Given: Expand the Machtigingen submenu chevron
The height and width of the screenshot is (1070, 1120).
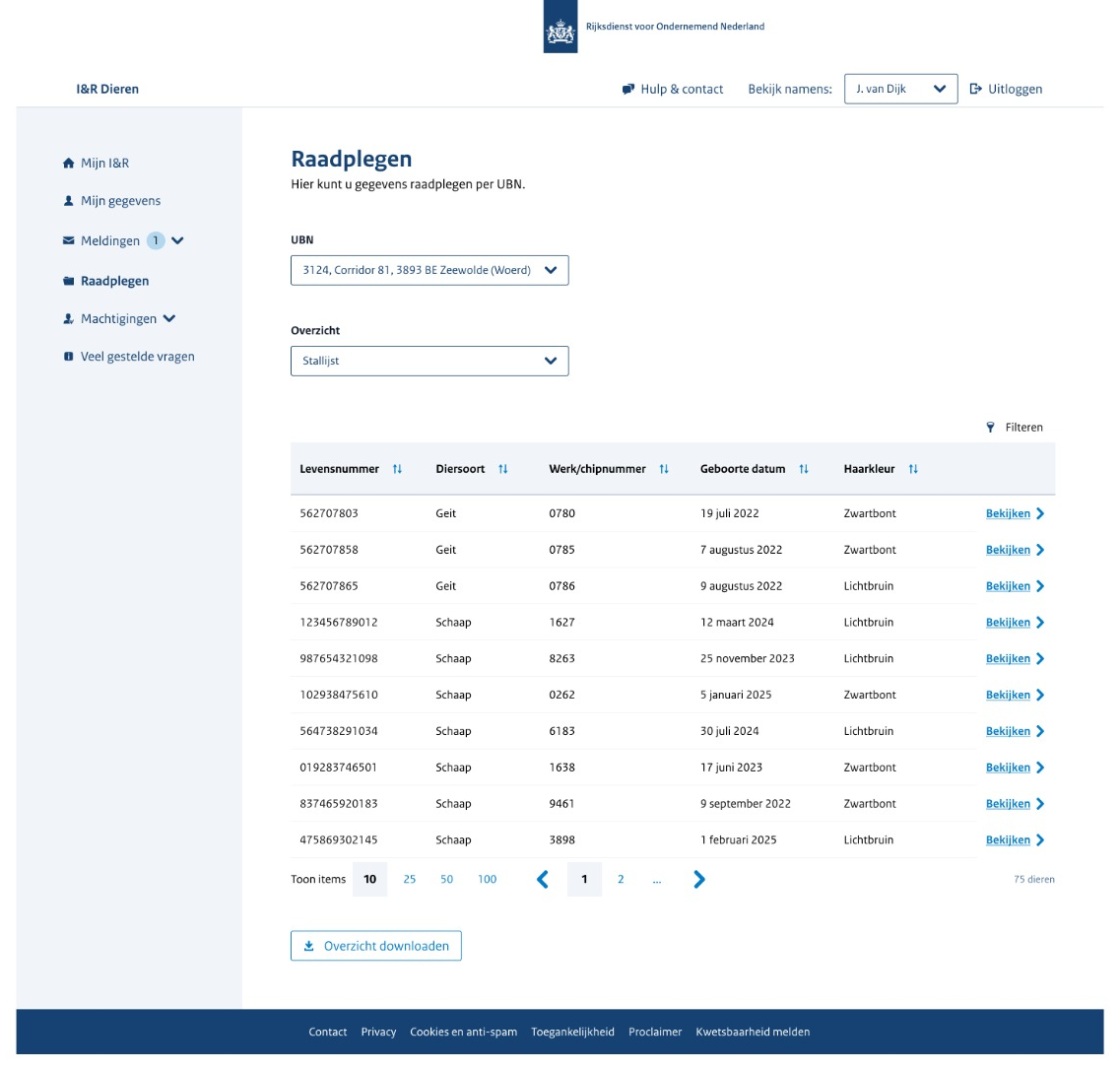Looking at the screenshot, I should [169, 318].
